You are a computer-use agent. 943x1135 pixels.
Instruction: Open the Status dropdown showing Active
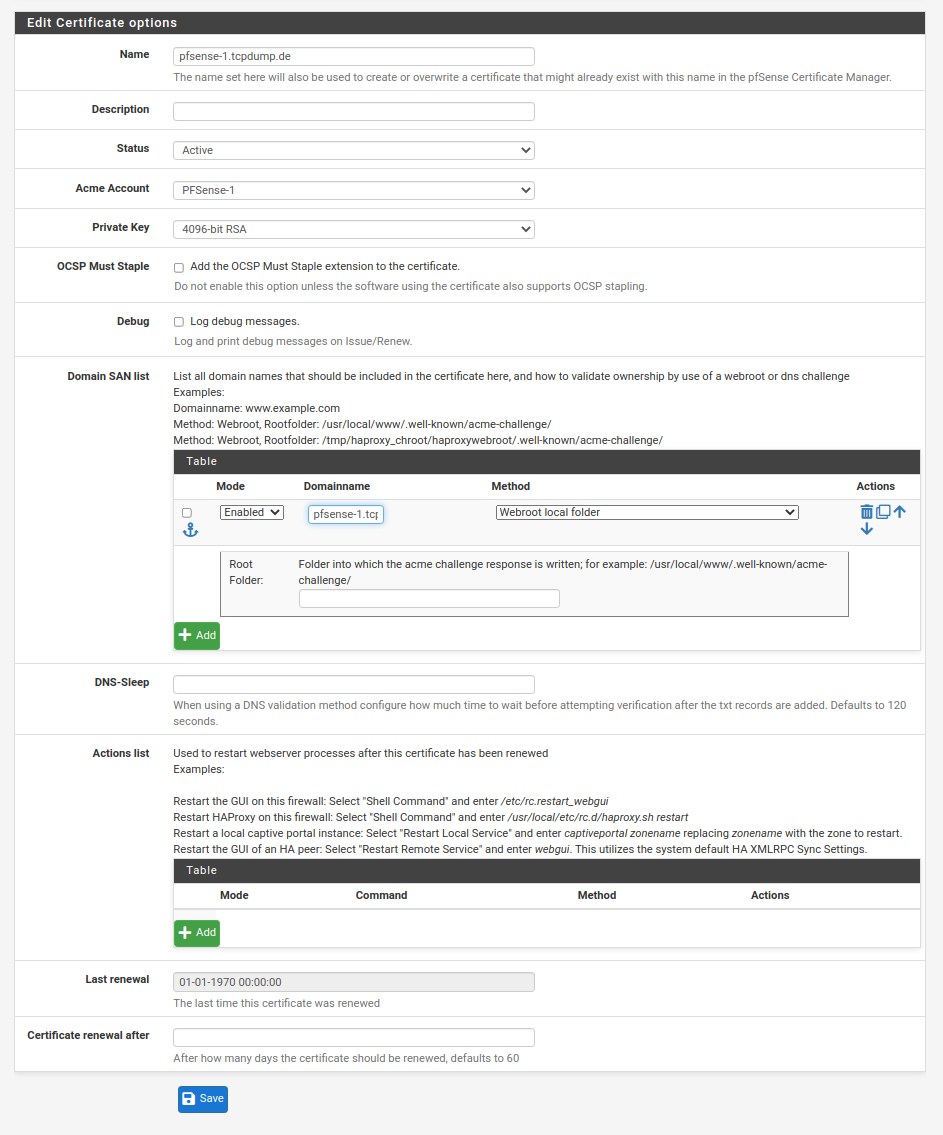point(353,150)
